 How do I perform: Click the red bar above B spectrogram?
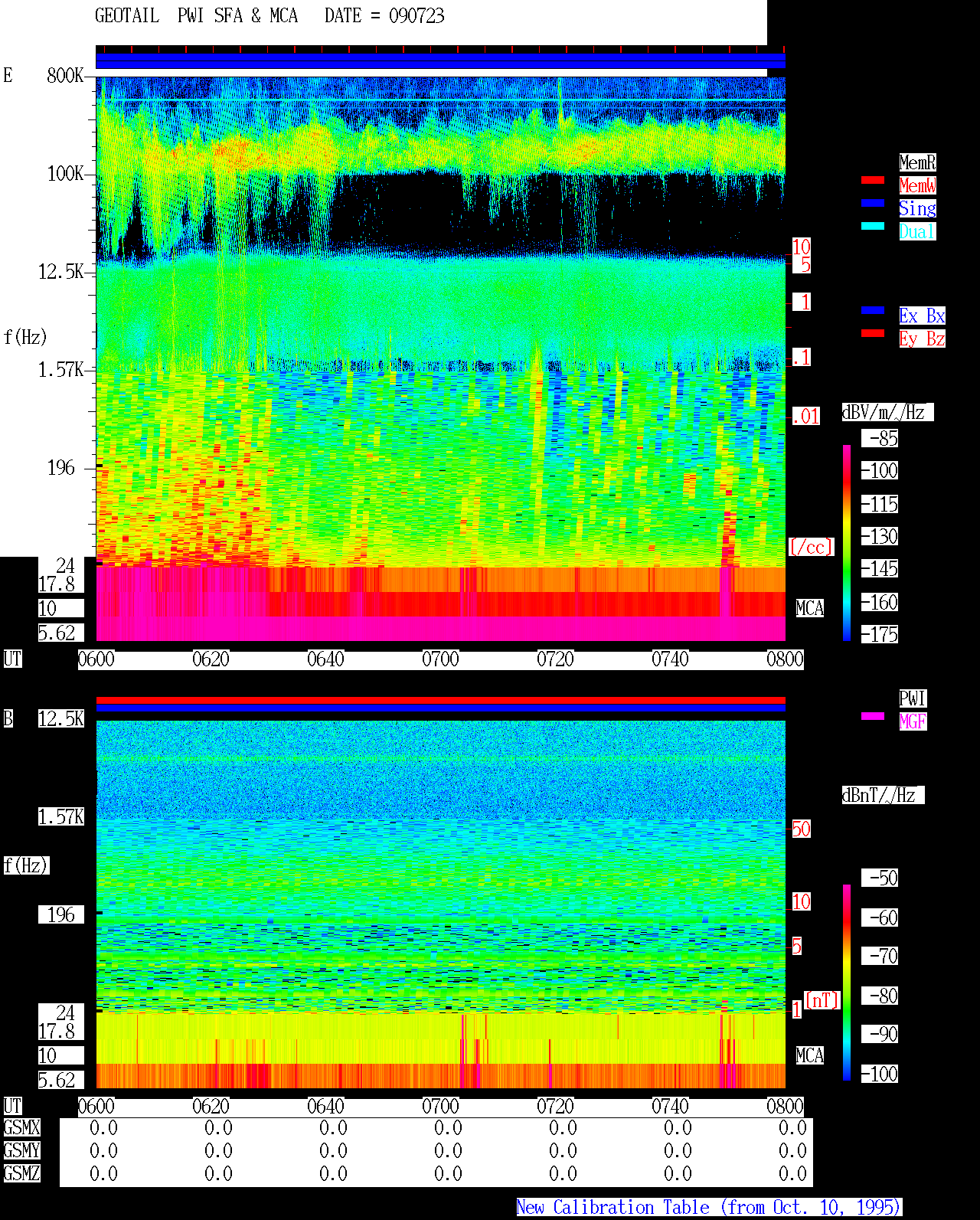click(440, 700)
